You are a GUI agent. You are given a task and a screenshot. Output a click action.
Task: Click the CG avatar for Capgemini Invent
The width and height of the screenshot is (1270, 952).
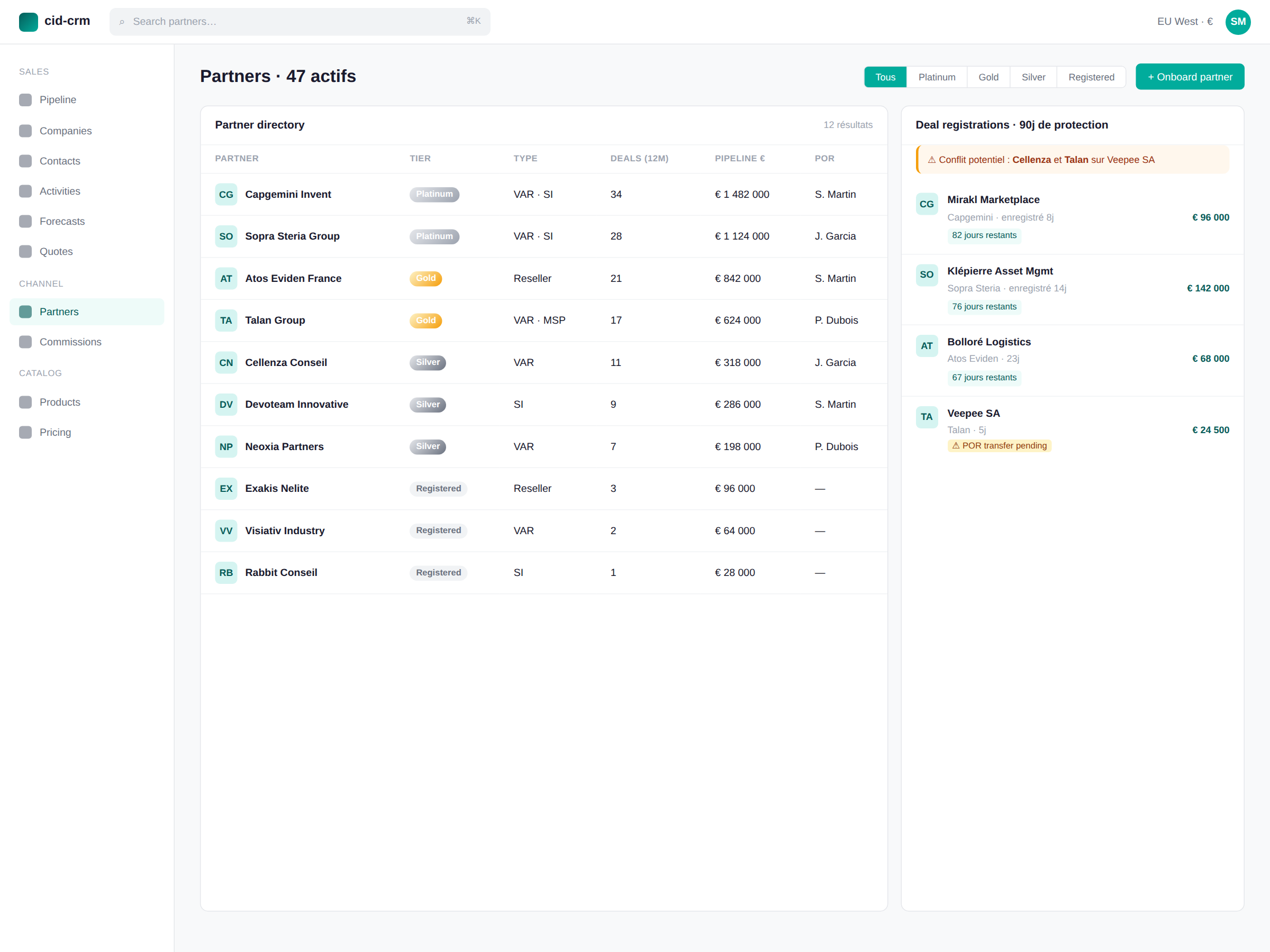click(x=226, y=195)
